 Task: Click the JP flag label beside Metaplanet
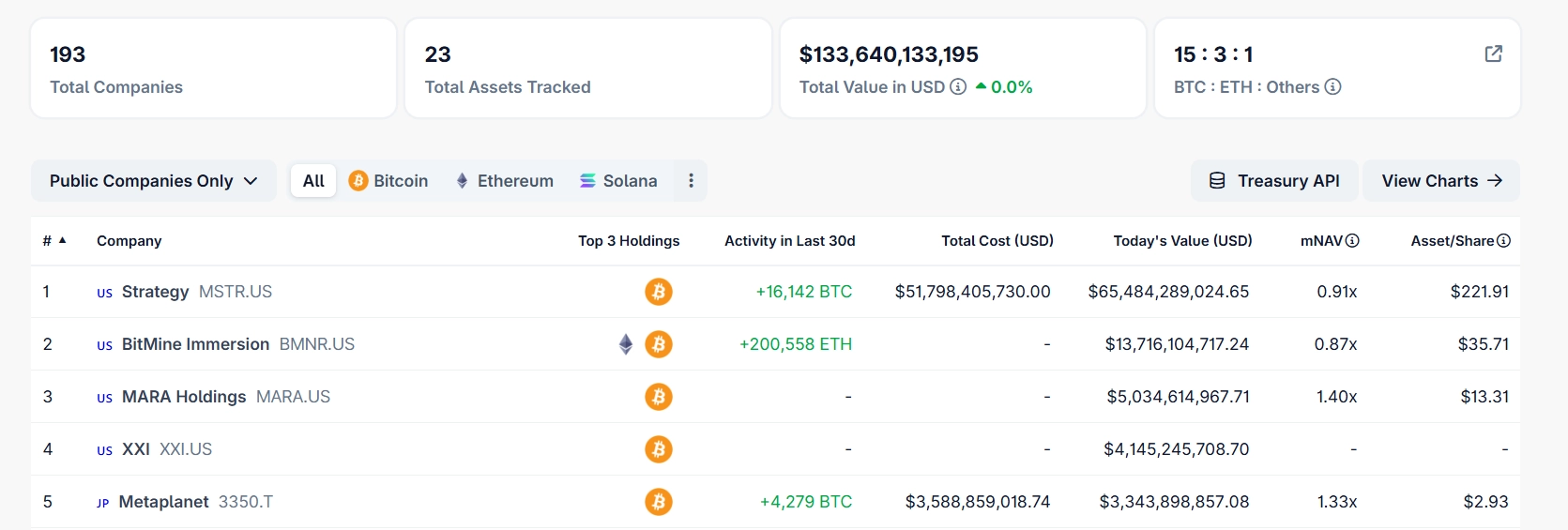coord(102,503)
